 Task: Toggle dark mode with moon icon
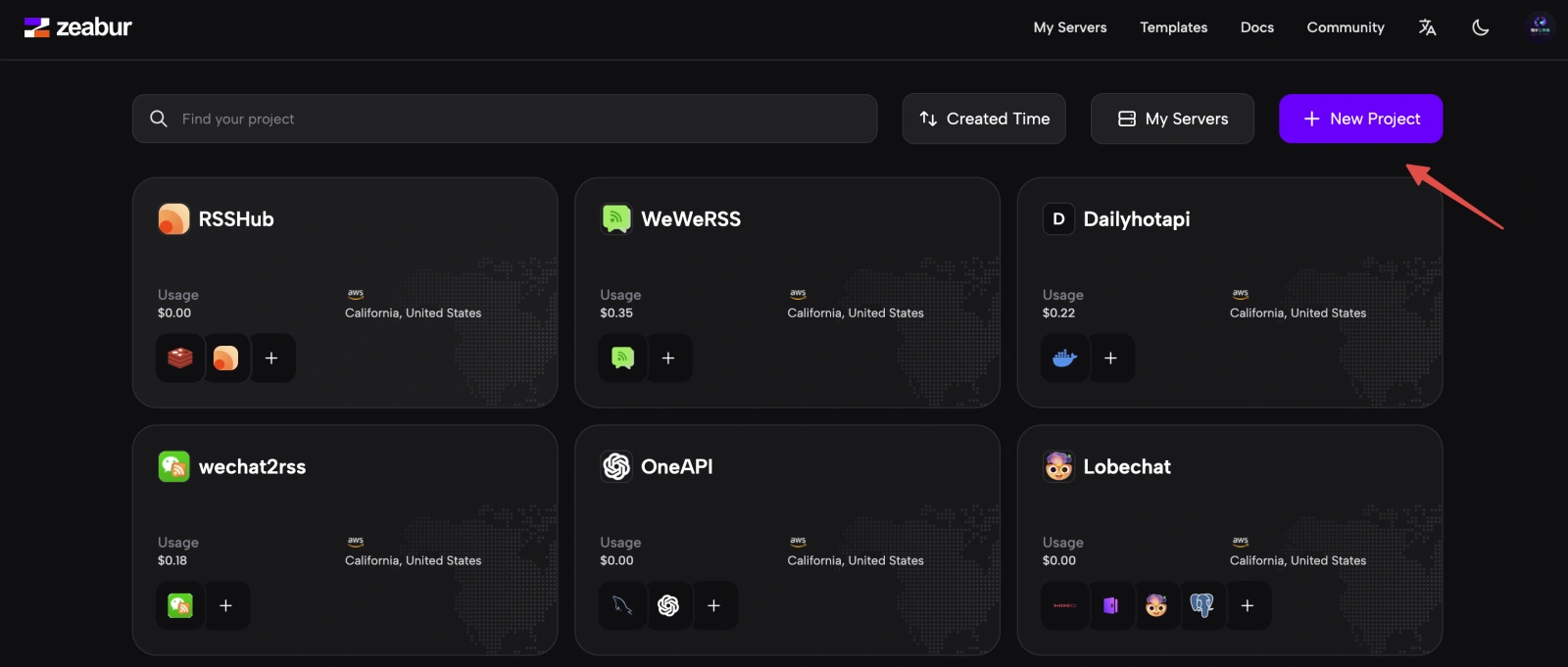click(1480, 27)
